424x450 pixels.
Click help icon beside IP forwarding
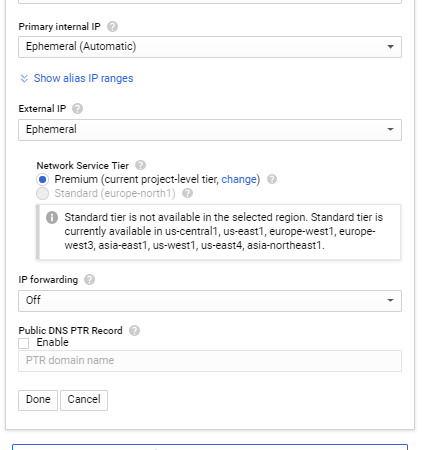[x=89, y=280]
